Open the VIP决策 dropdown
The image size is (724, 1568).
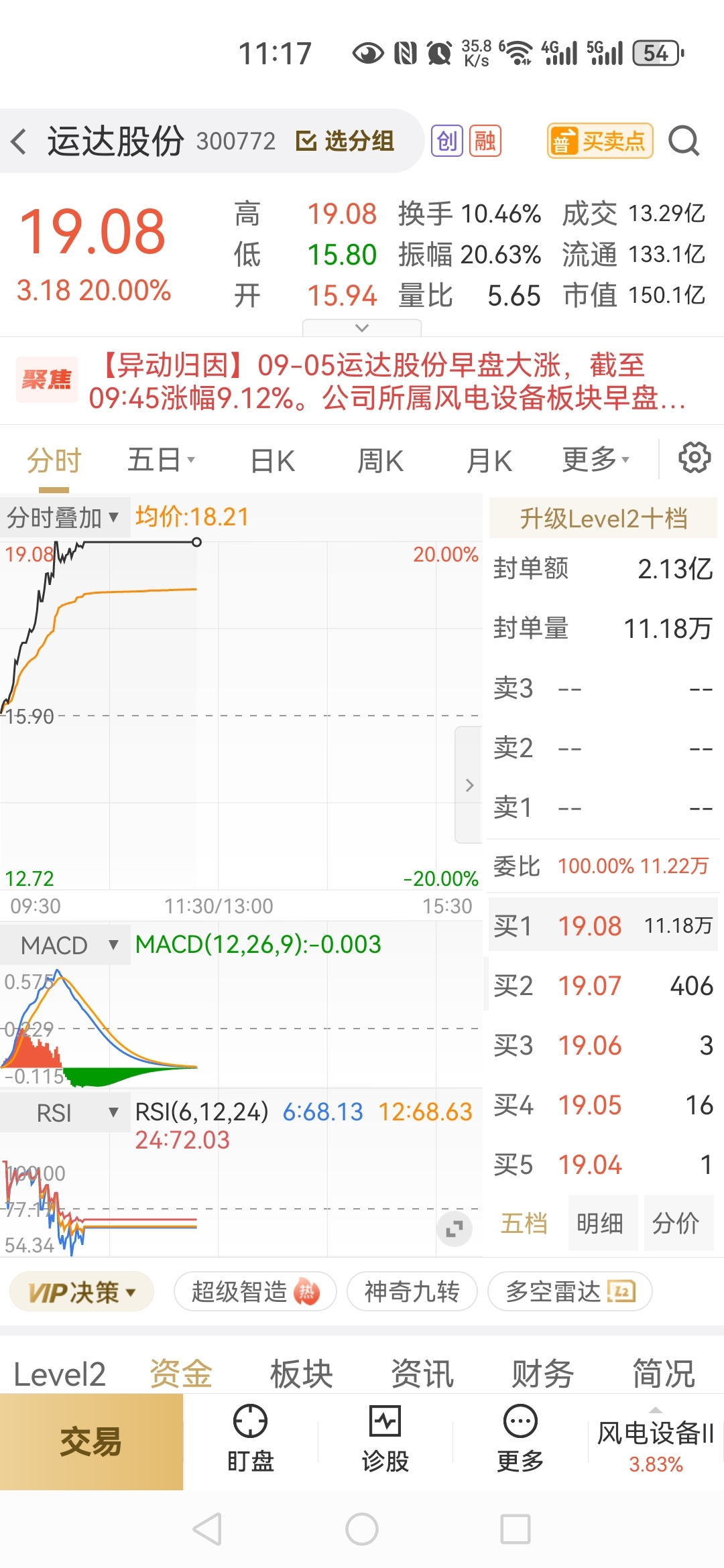(82, 1292)
